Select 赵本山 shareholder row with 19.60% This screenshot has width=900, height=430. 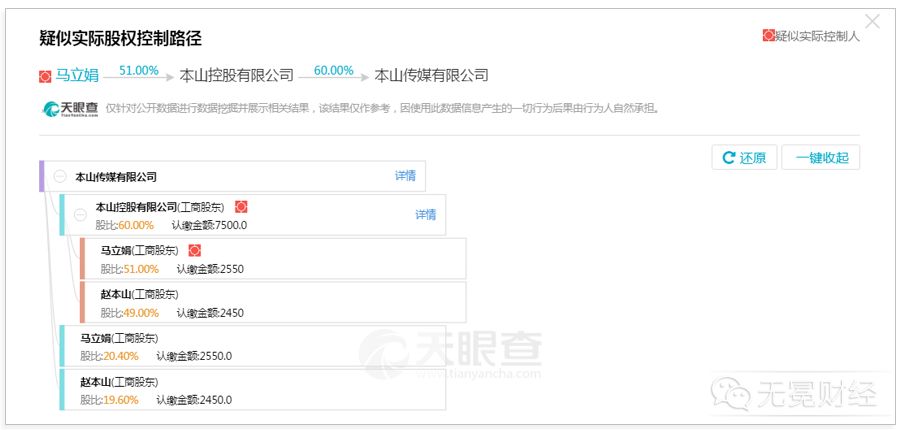pyautogui.click(x=253, y=390)
